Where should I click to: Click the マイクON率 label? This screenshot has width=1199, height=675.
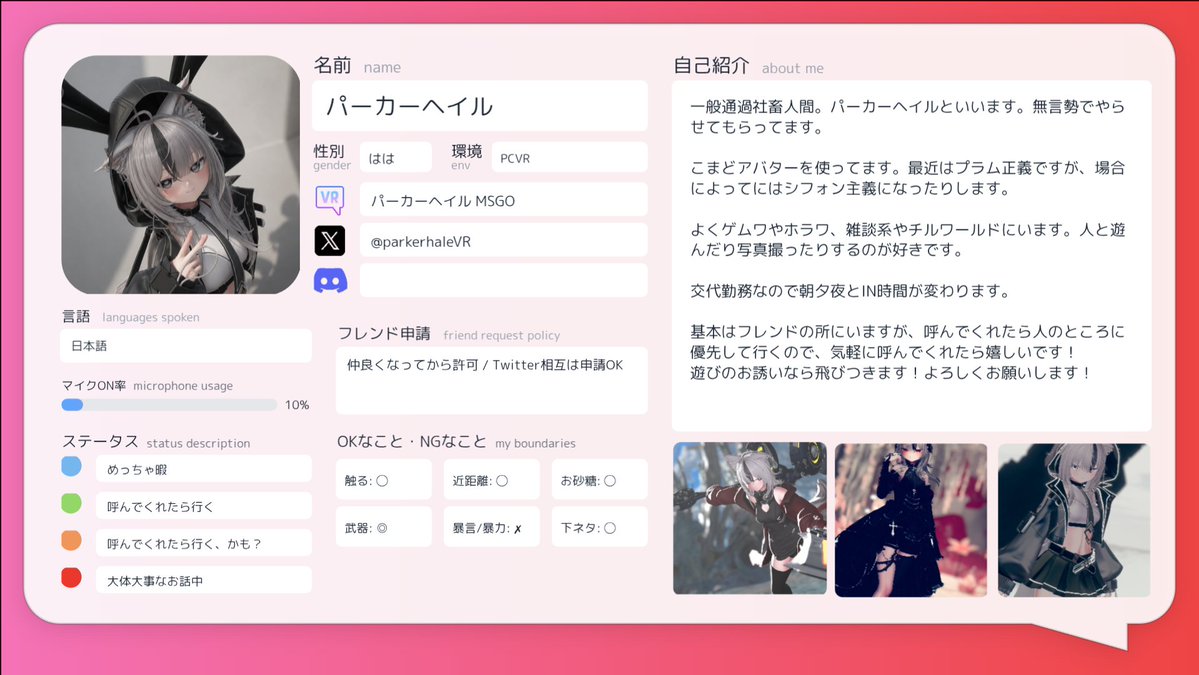94,385
